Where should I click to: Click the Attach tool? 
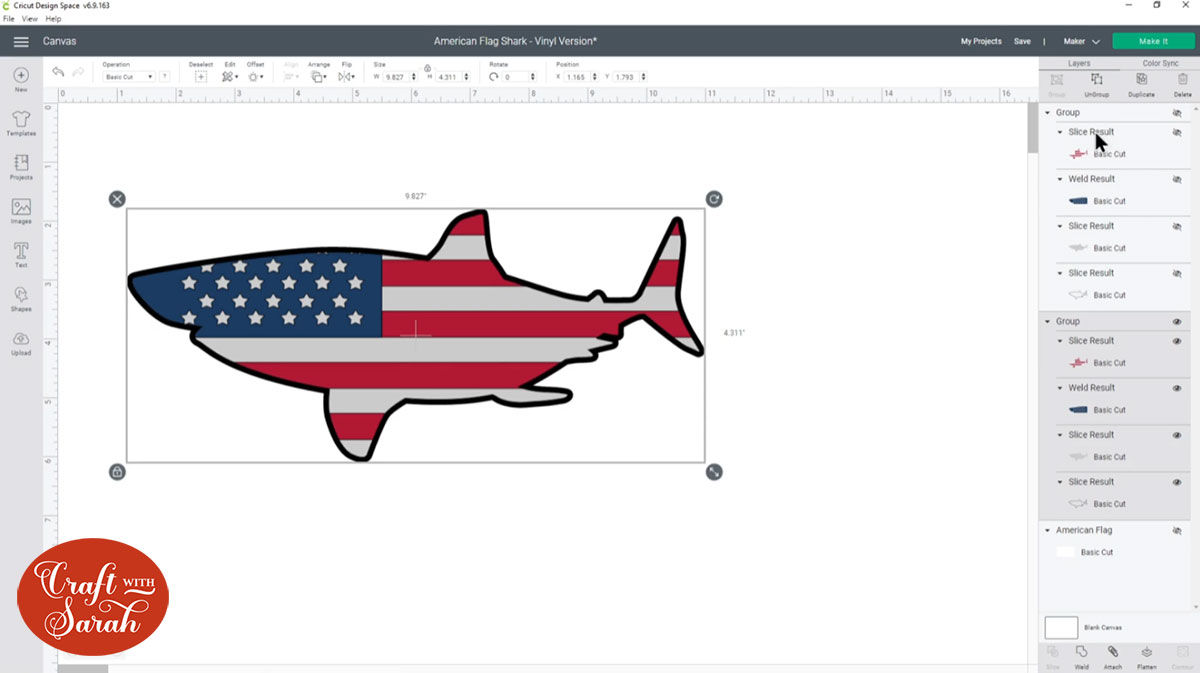1114,656
